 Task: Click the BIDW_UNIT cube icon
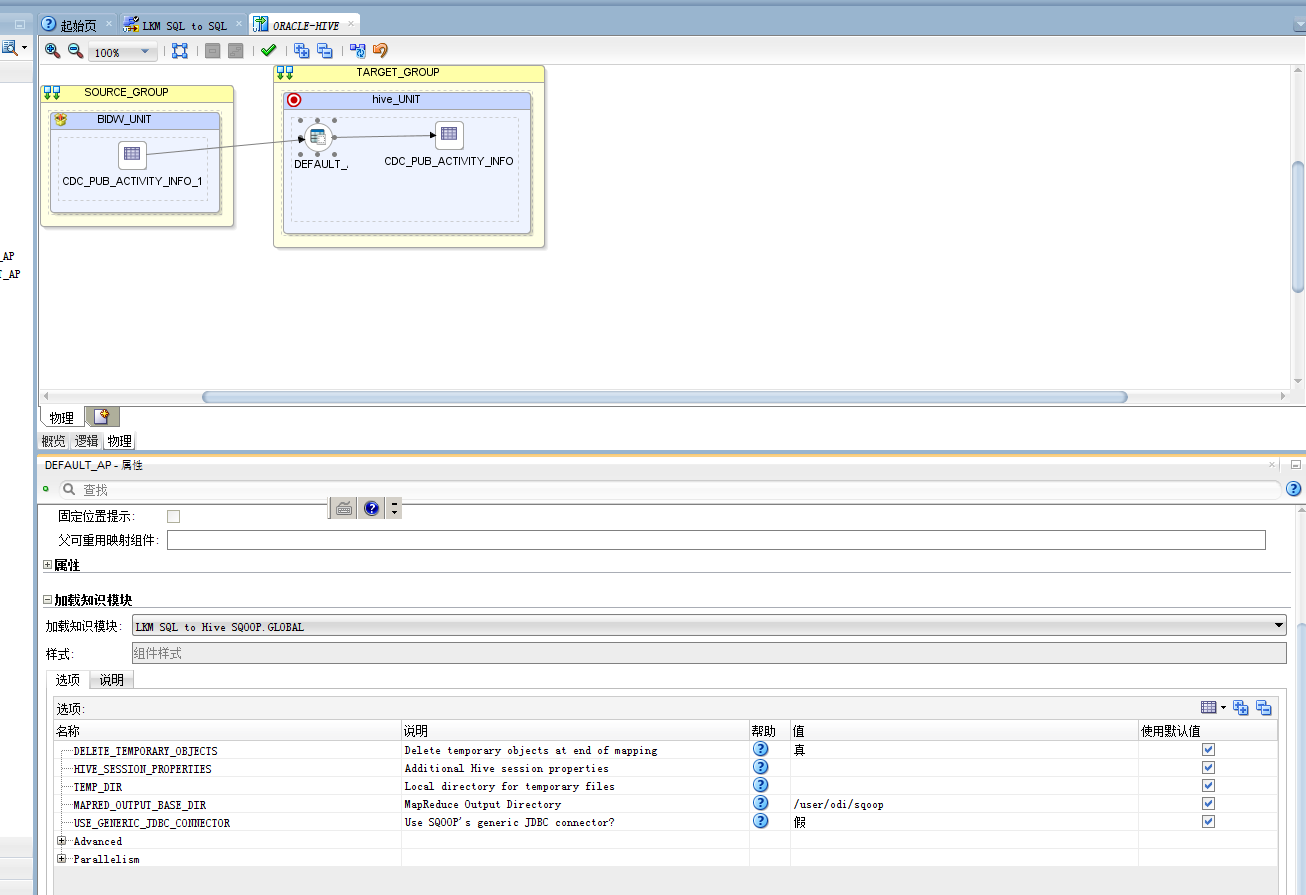(x=61, y=119)
